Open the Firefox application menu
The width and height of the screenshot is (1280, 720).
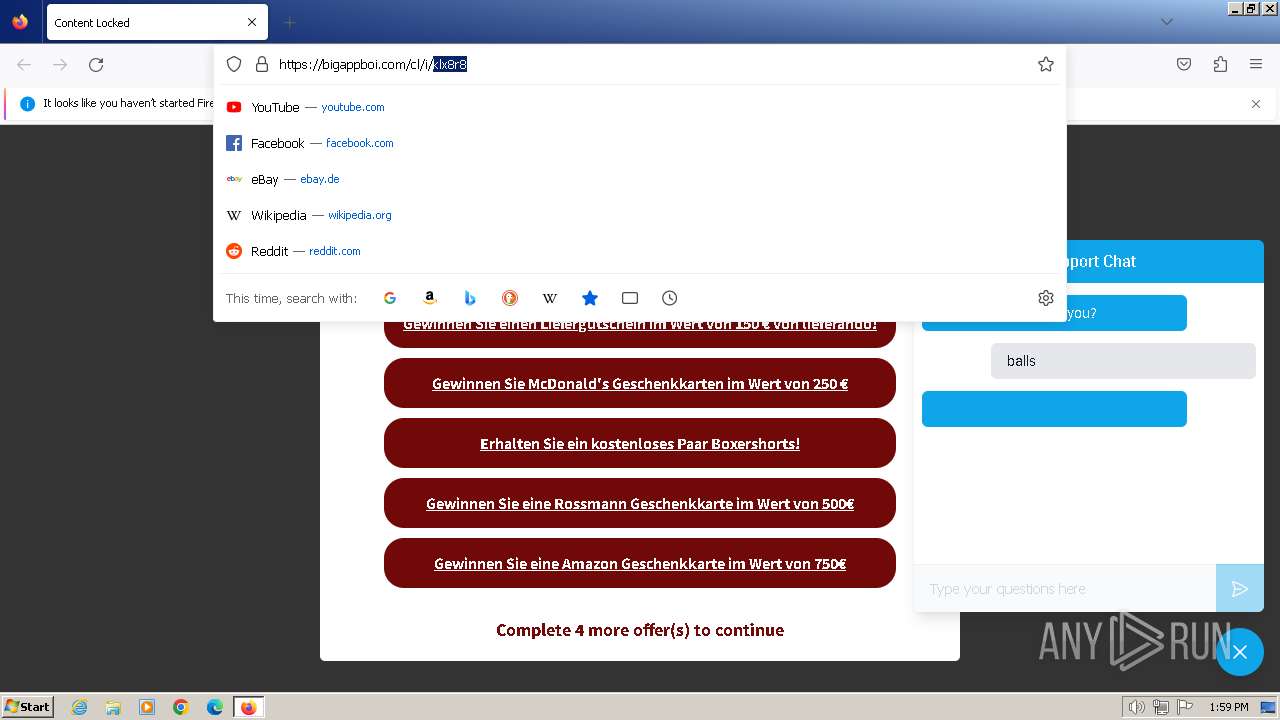pos(1256,64)
